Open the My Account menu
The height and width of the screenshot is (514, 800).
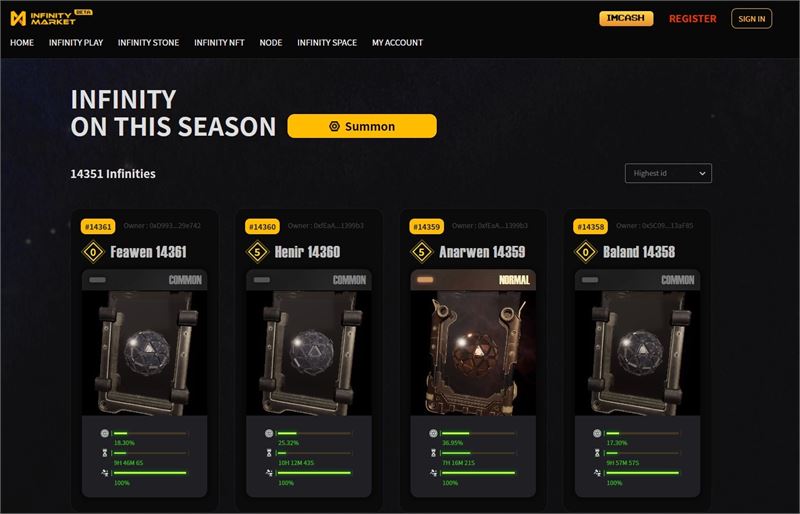click(397, 43)
